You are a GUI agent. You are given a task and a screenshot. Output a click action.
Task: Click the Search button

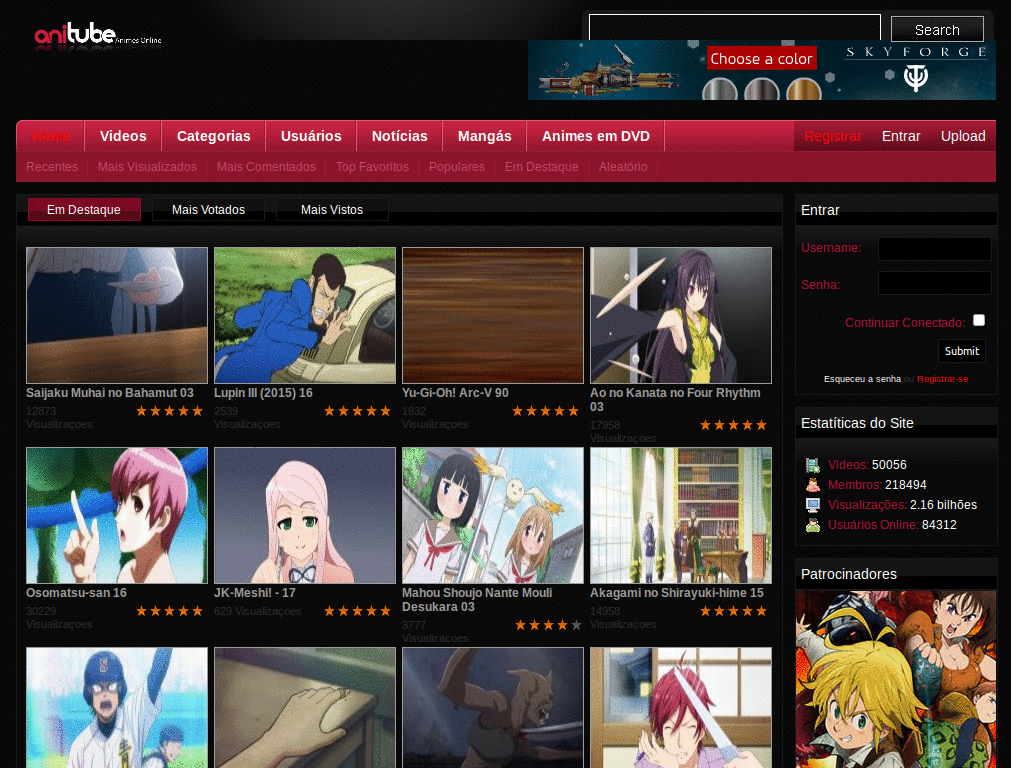[937, 30]
